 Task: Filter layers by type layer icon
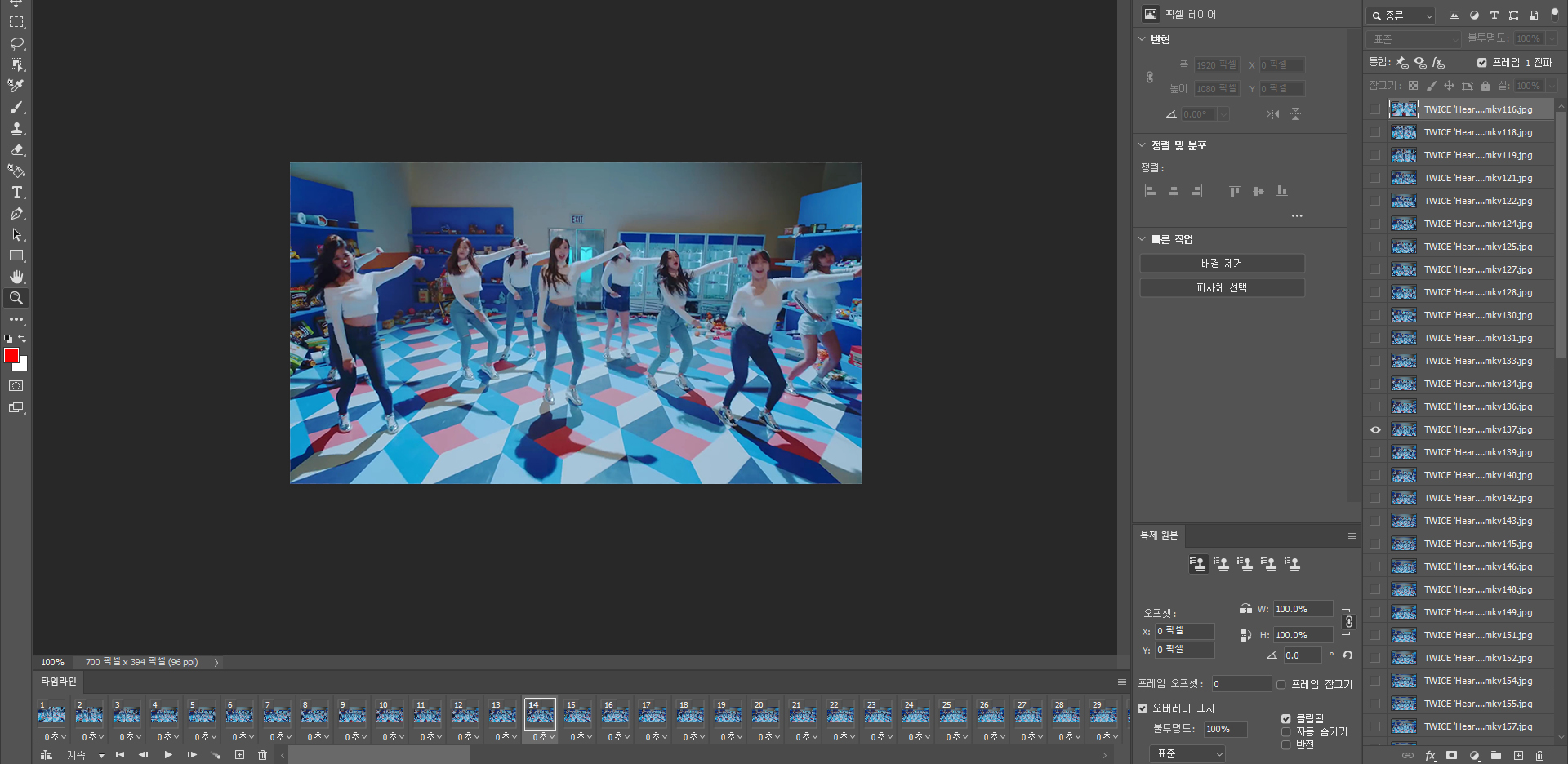(x=1494, y=15)
